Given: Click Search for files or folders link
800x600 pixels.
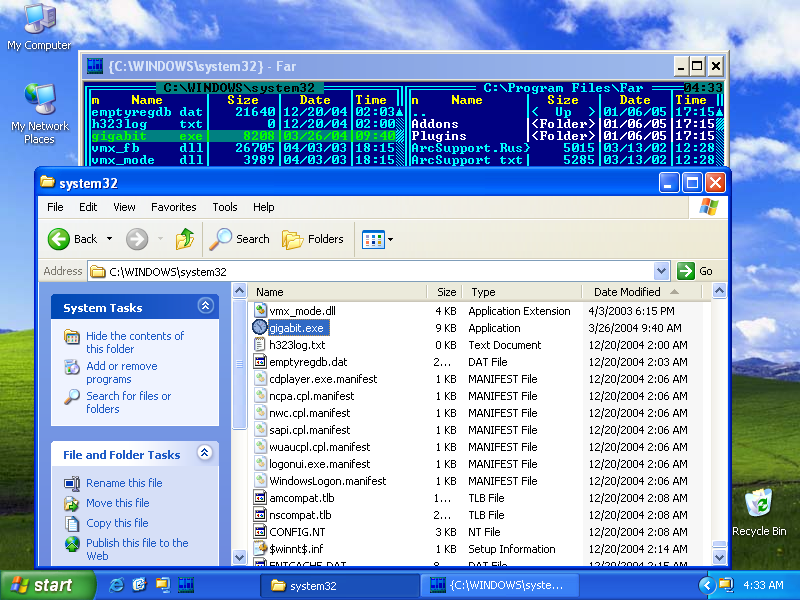Looking at the screenshot, I should click(x=128, y=402).
